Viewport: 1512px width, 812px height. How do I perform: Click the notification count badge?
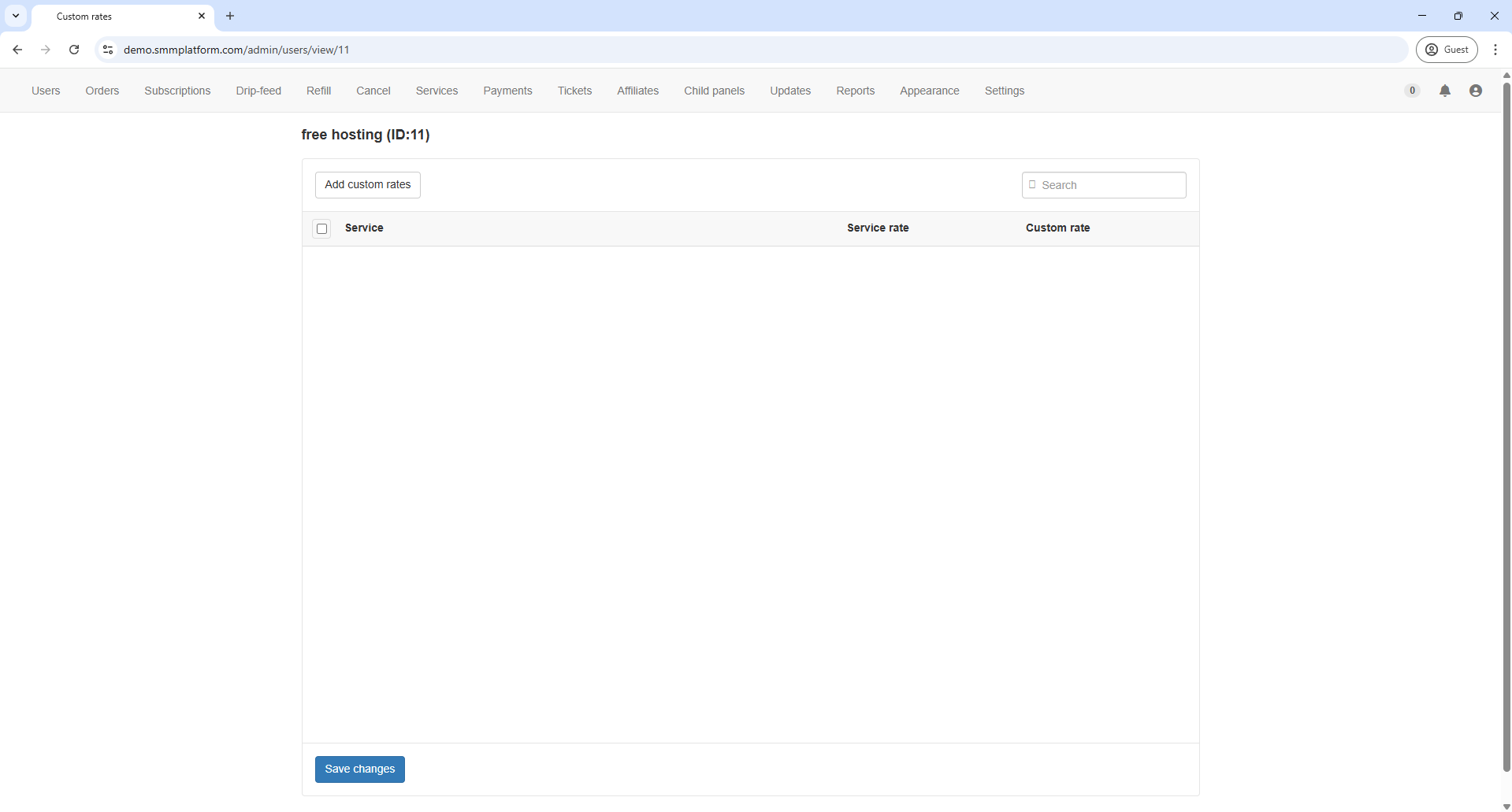point(1412,91)
